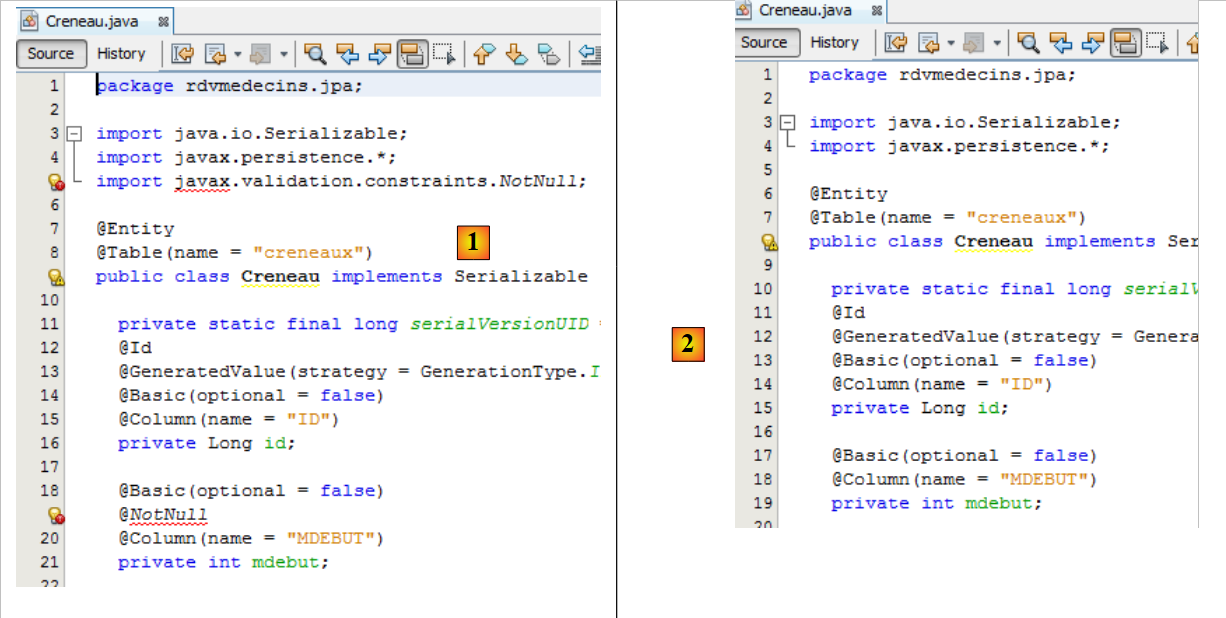Click warning bulb on panel 2 class line
The image size is (1226, 618).
tap(769, 242)
